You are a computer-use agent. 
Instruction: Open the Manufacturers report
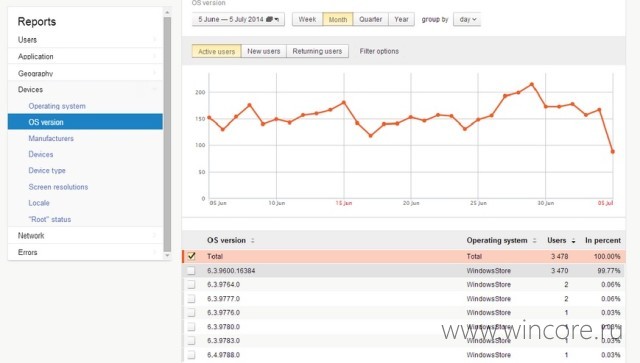pos(51,138)
